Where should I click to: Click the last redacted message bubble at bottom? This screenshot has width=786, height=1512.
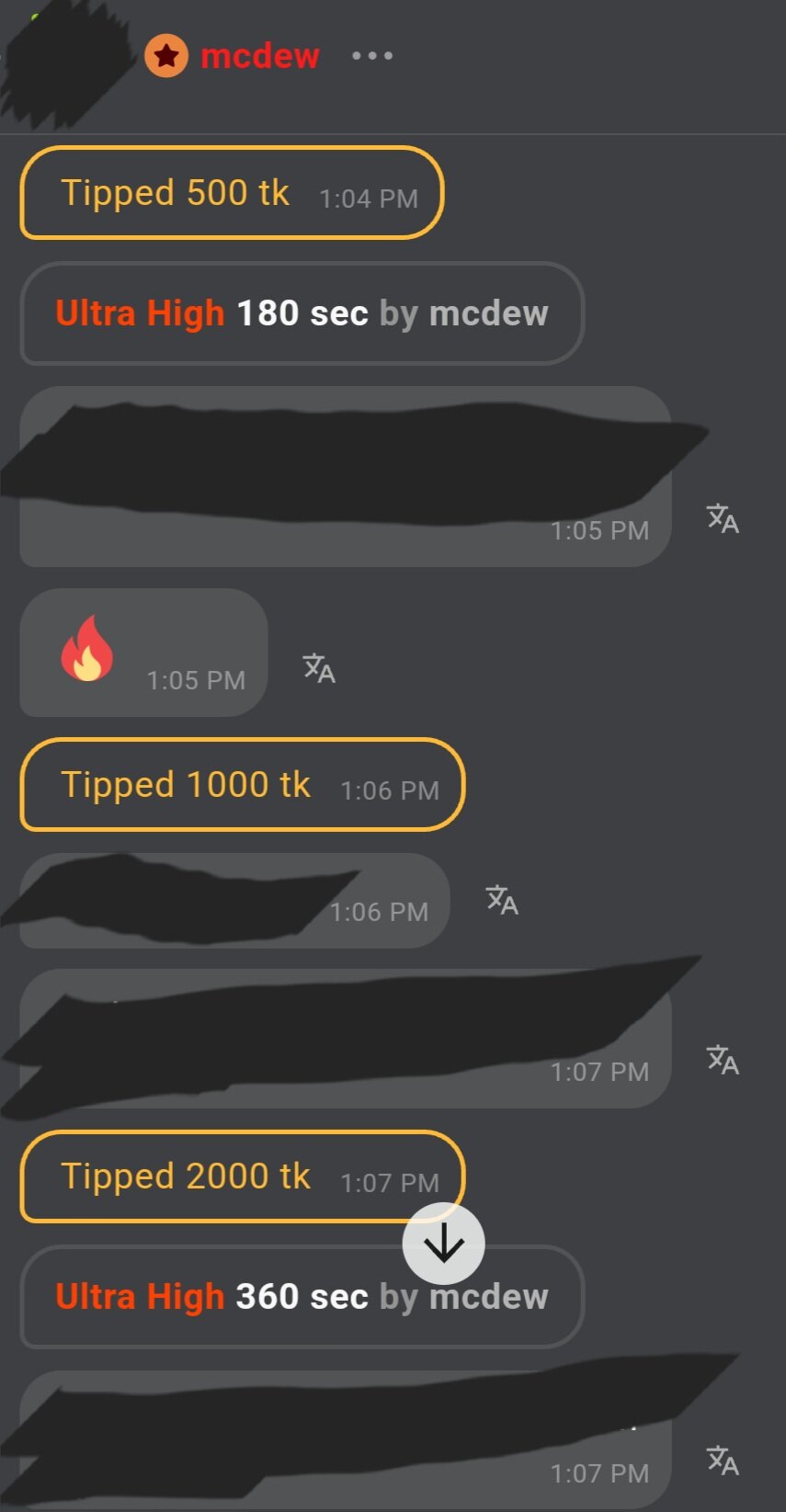pyautogui.click(x=346, y=1439)
